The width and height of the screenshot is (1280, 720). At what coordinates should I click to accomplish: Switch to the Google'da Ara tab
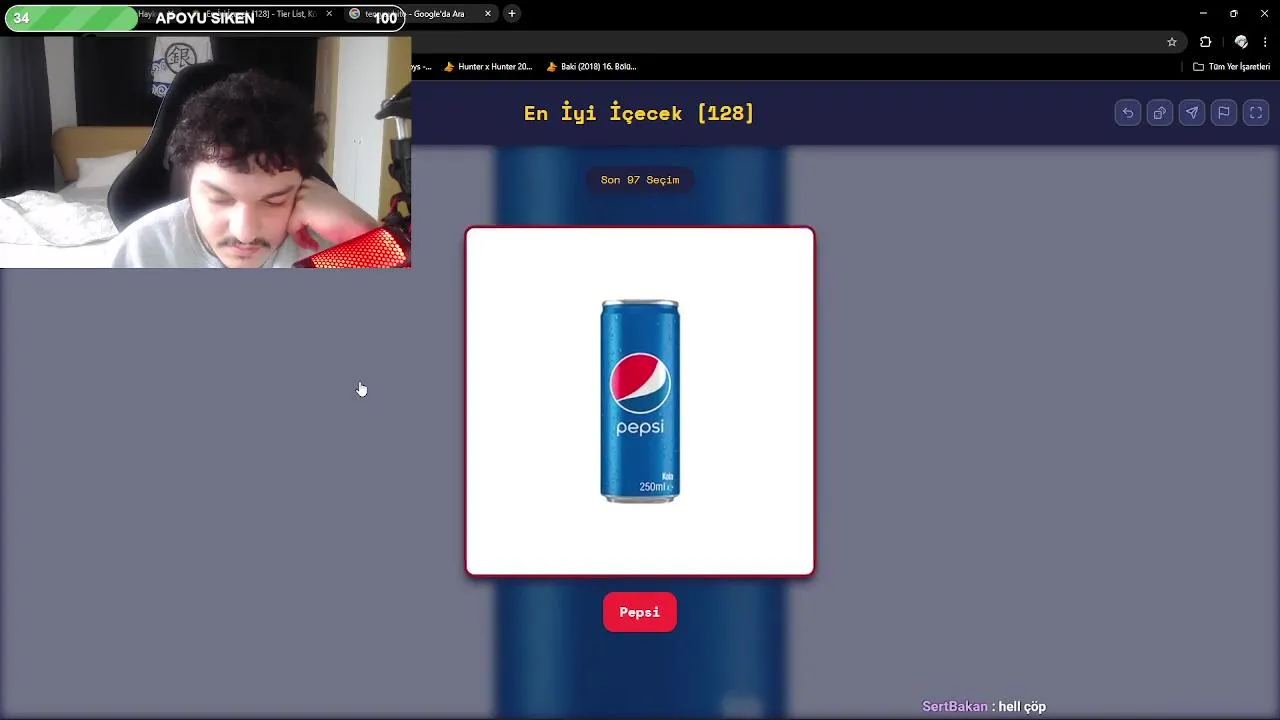click(x=420, y=14)
